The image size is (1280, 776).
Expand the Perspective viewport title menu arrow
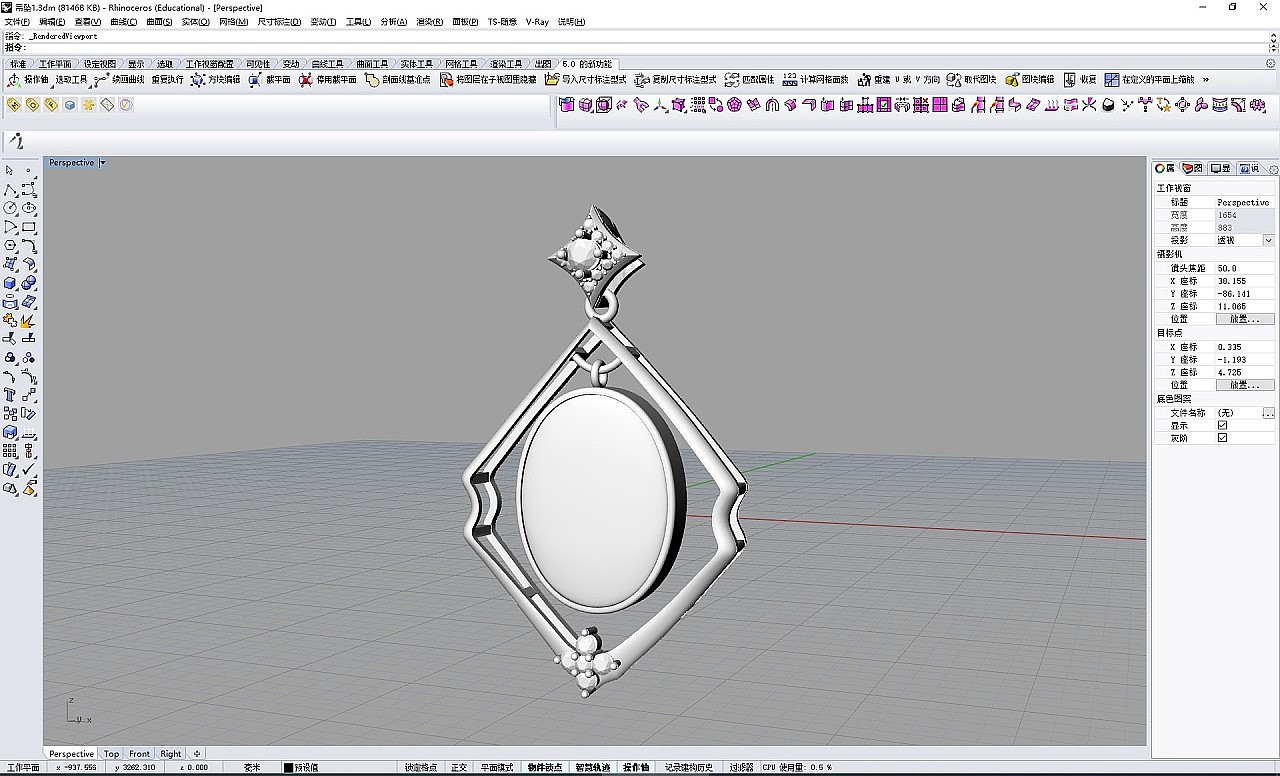coord(102,163)
